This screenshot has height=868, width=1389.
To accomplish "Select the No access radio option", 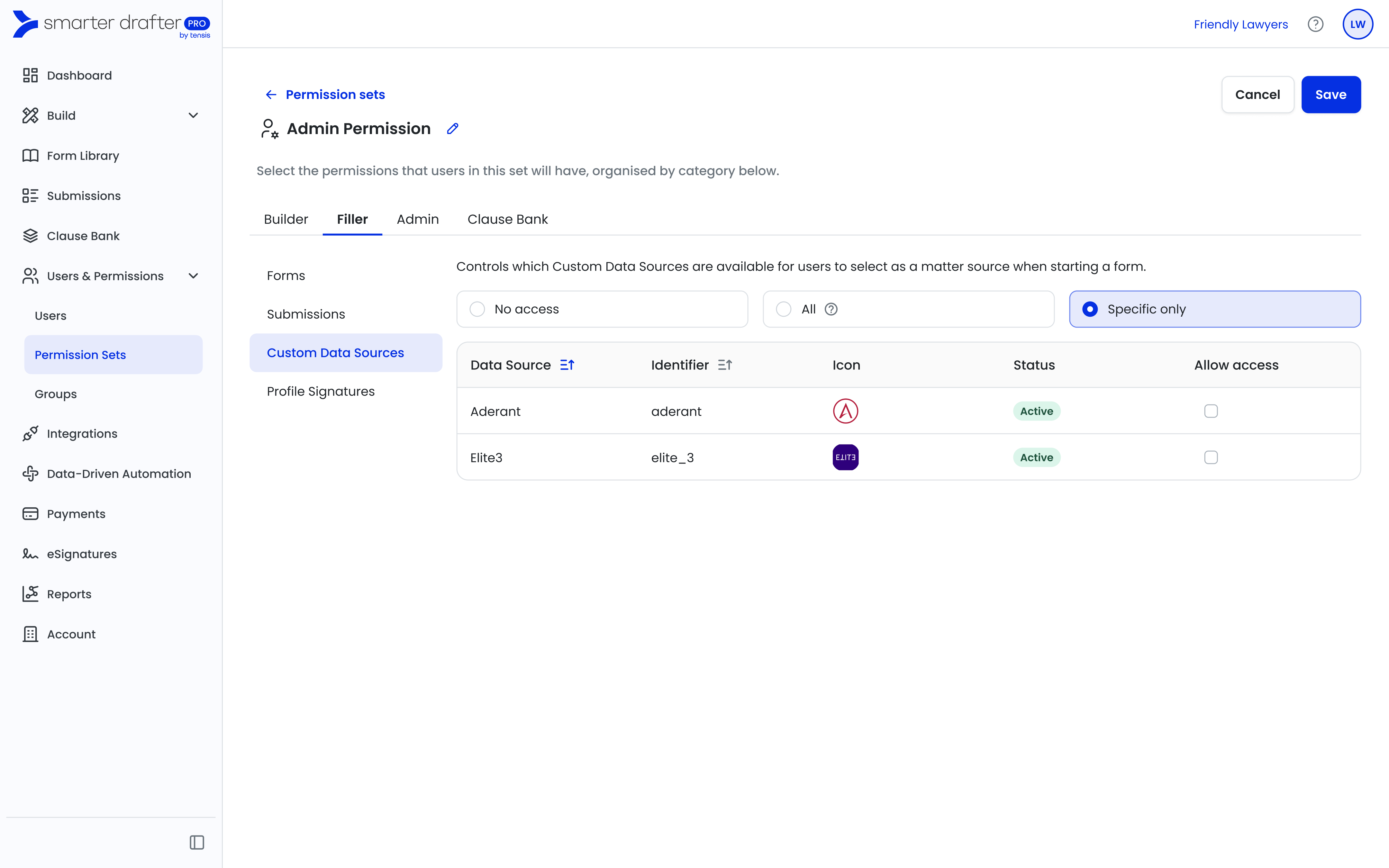I will coord(477,309).
